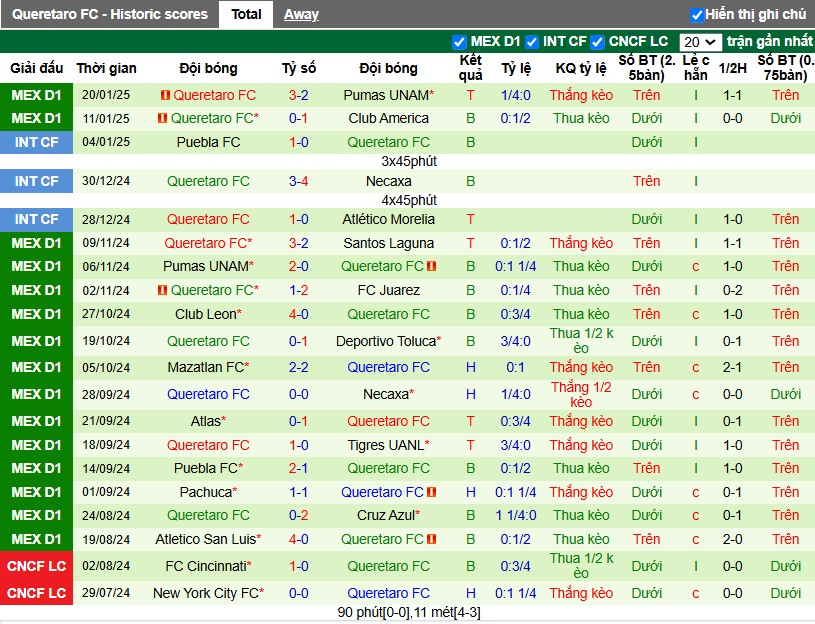The height and width of the screenshot is (624, 815).
Task: Open Atlas team link
Action: point(208,421)
